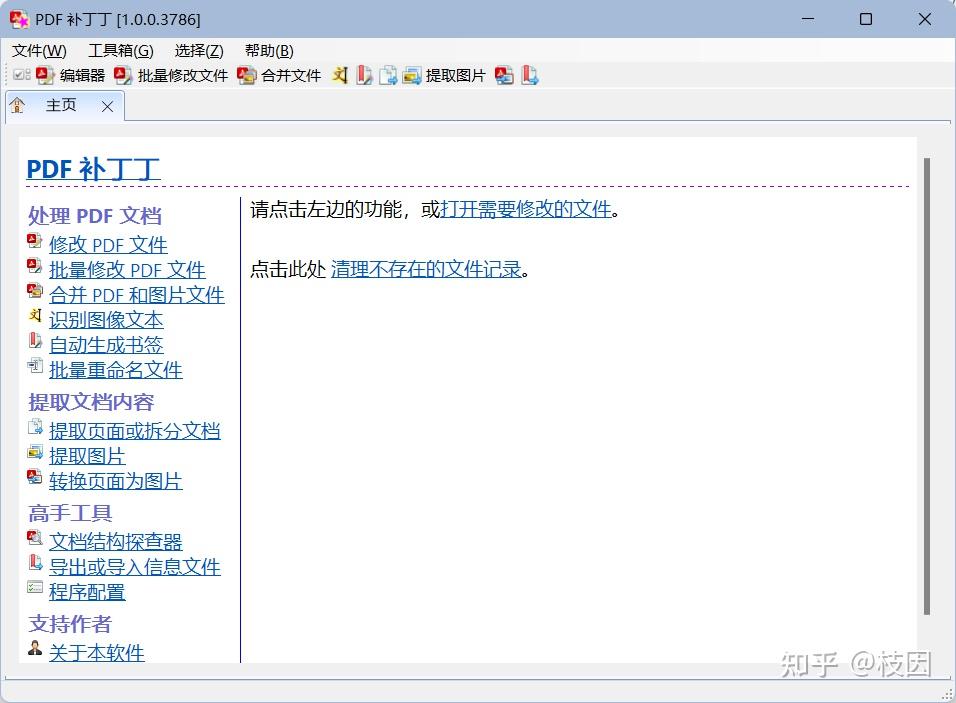Open the page extraction icon on the toolbar
The image size is (956, 703).
pos(387,74)
